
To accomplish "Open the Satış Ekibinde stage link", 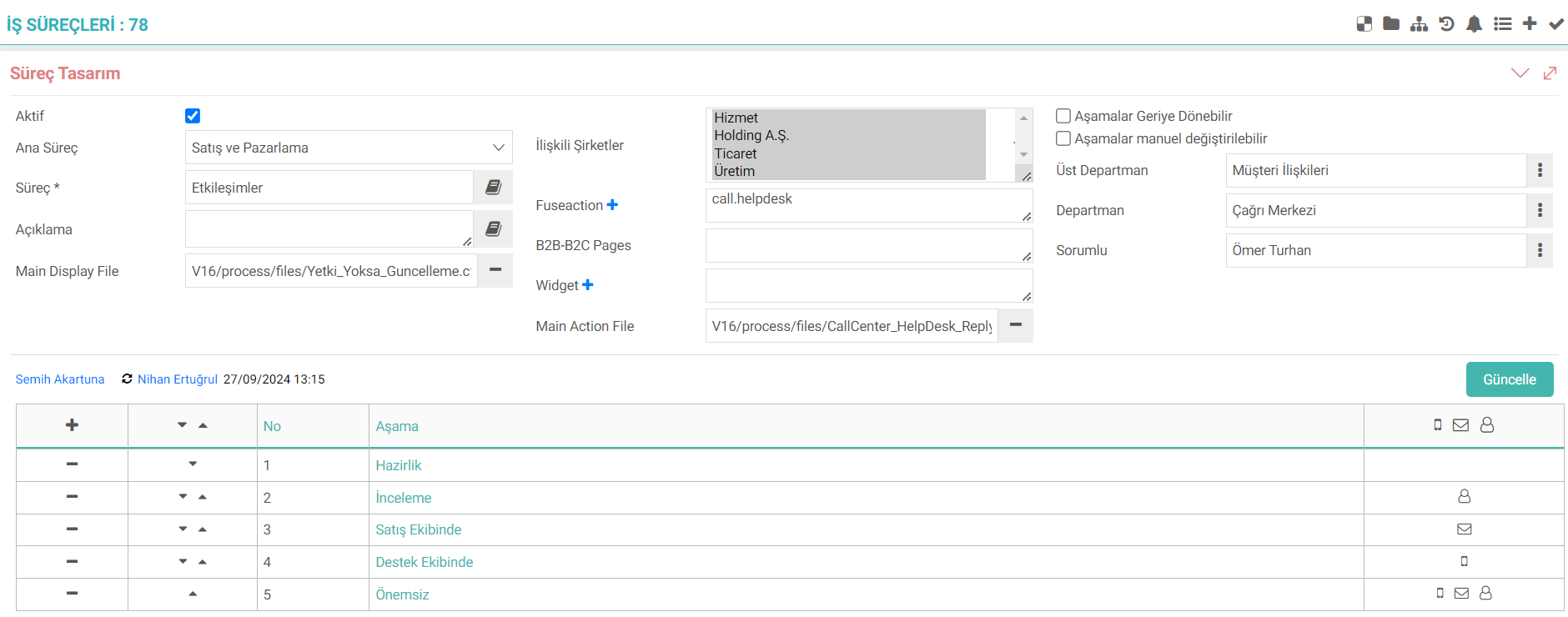I will tap(419, 529).
